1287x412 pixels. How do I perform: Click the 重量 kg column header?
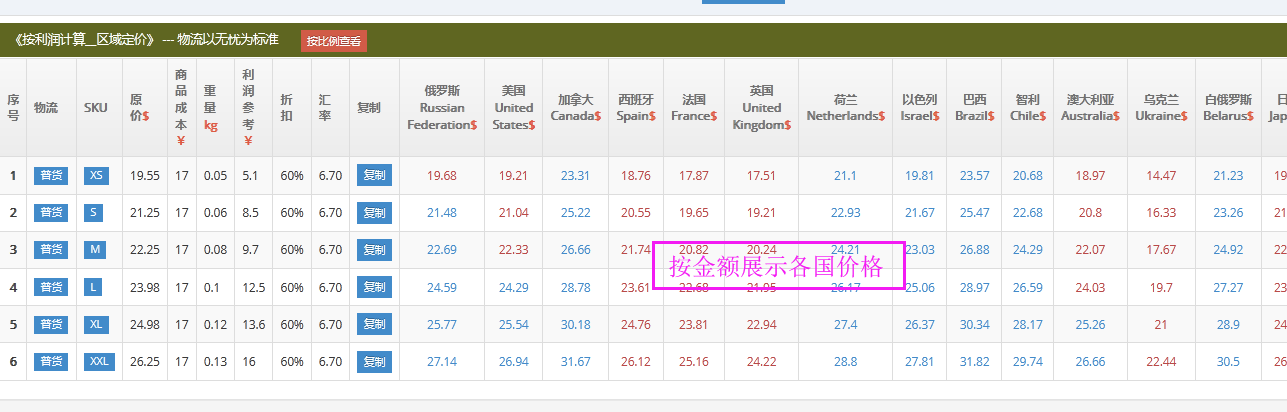214,107
